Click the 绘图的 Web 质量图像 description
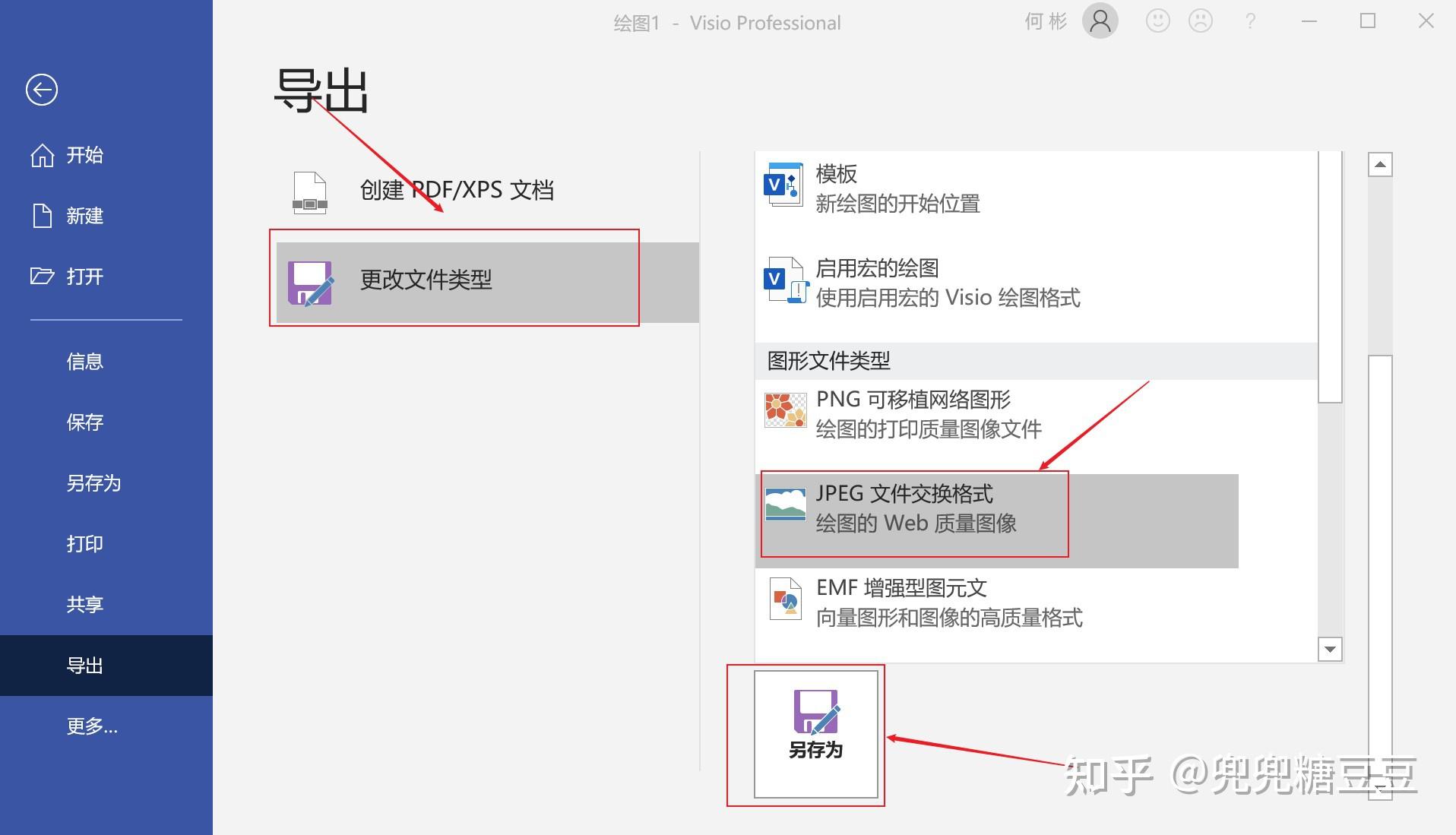Viewport: 1456px width, 835px height. click(x=916, y=523)
